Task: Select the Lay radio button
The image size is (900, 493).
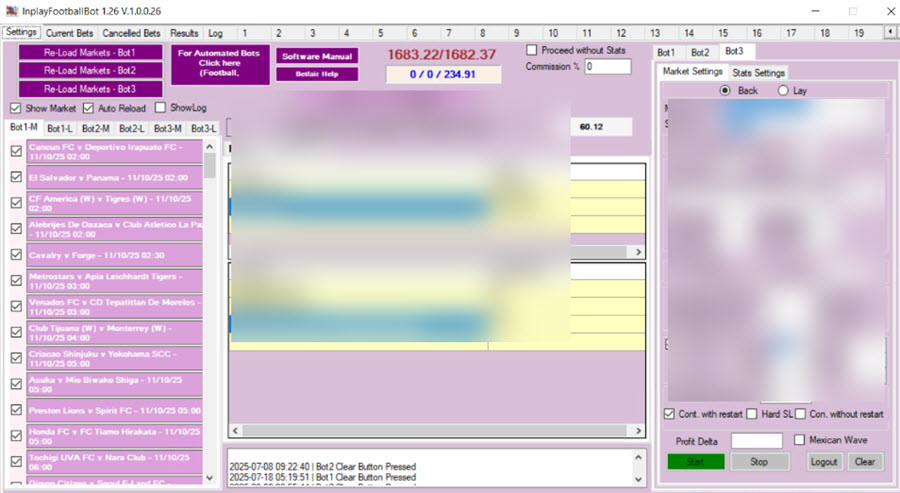Action: (x=784, y=90)
